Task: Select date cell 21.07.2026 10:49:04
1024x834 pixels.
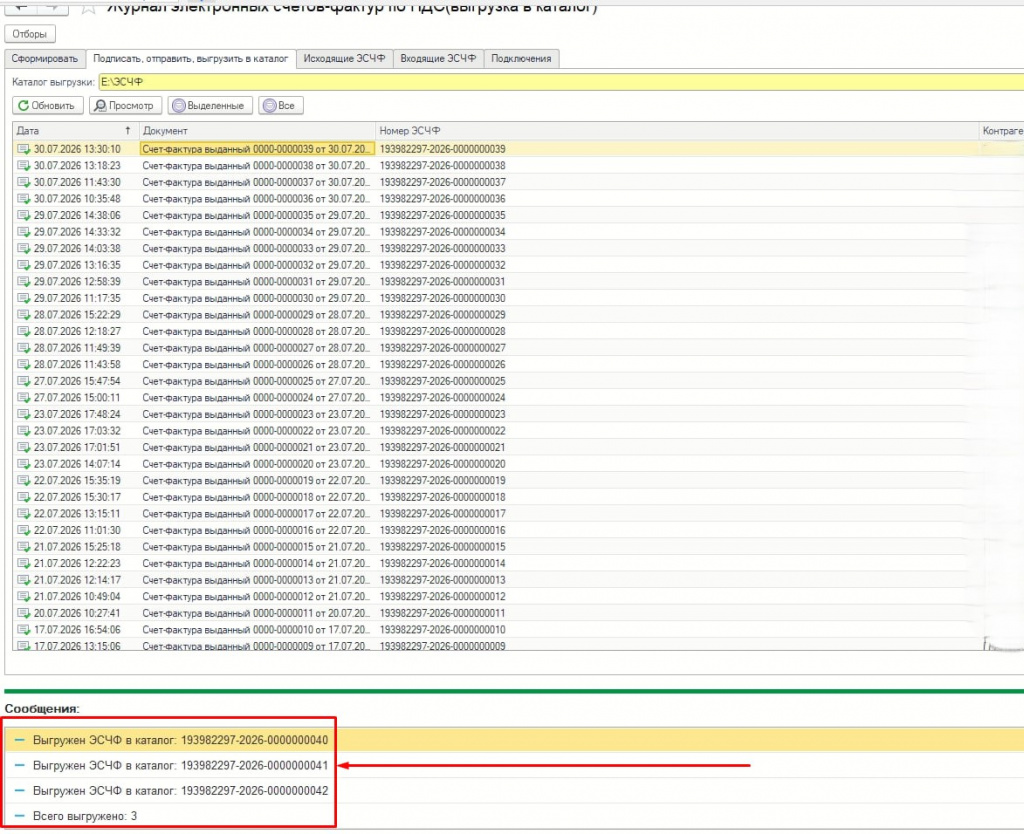Action: (77, 597)
